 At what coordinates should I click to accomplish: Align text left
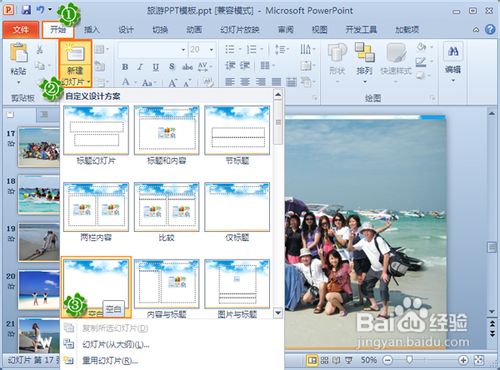tap(230, 82)
